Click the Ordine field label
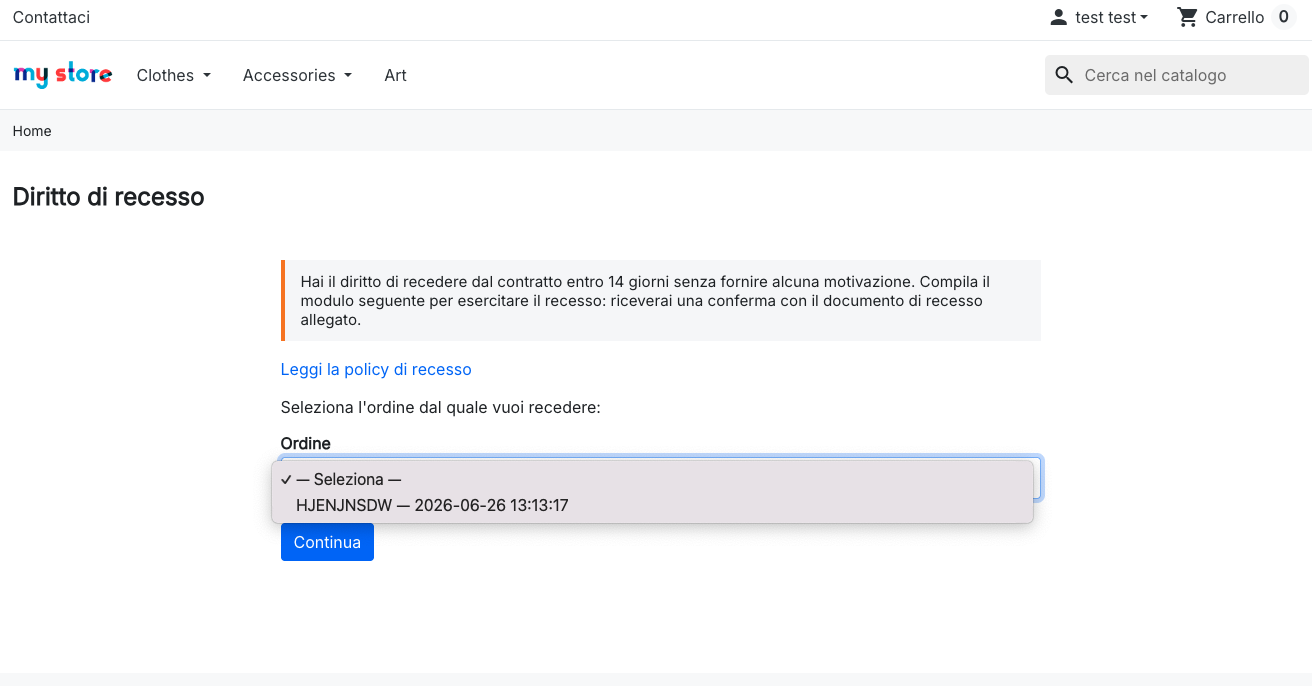1312x686 pixels. (306, 443)
